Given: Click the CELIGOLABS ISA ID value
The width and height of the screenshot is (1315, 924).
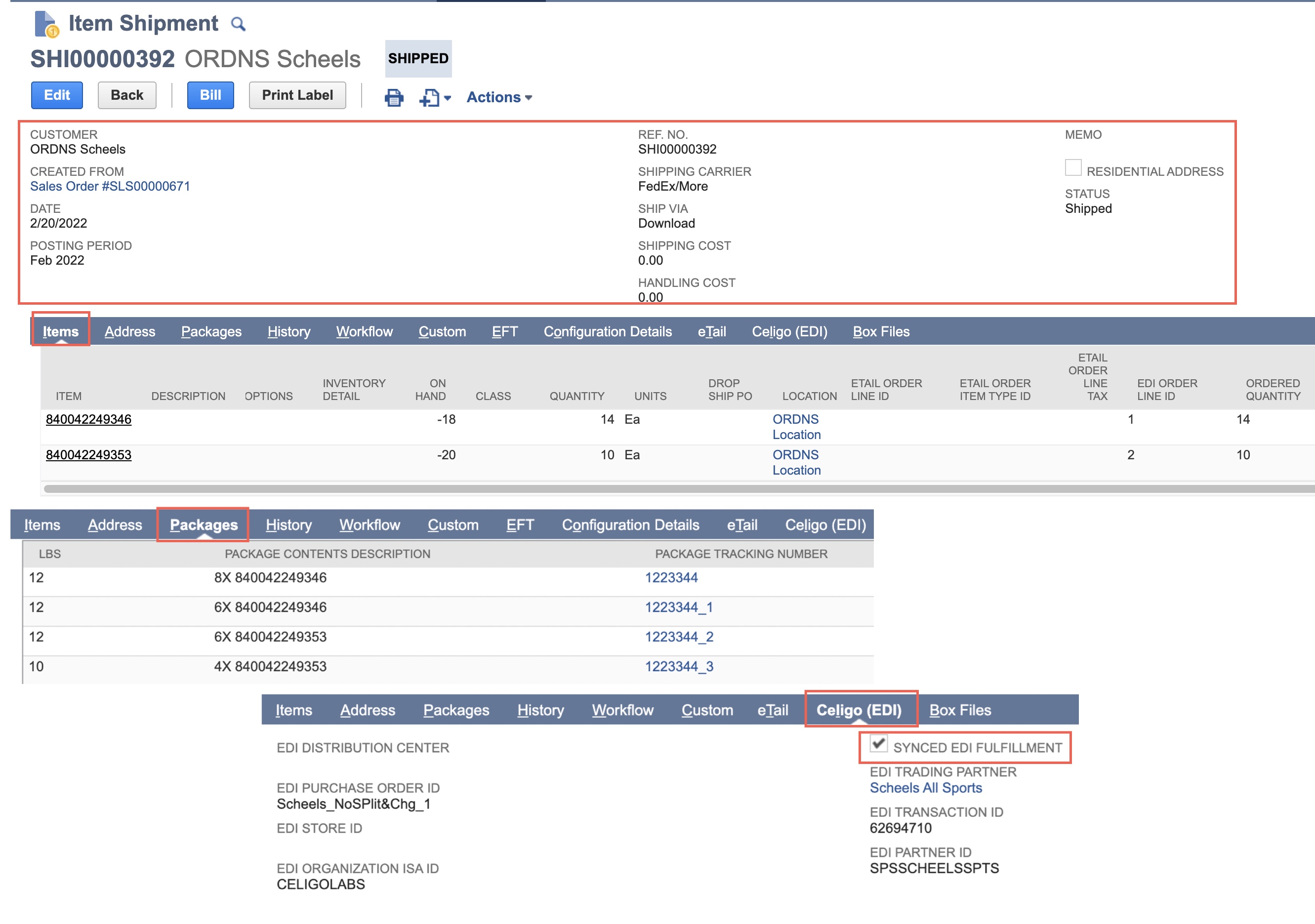Looking at the screenshot, I should (x=321, y=884).
